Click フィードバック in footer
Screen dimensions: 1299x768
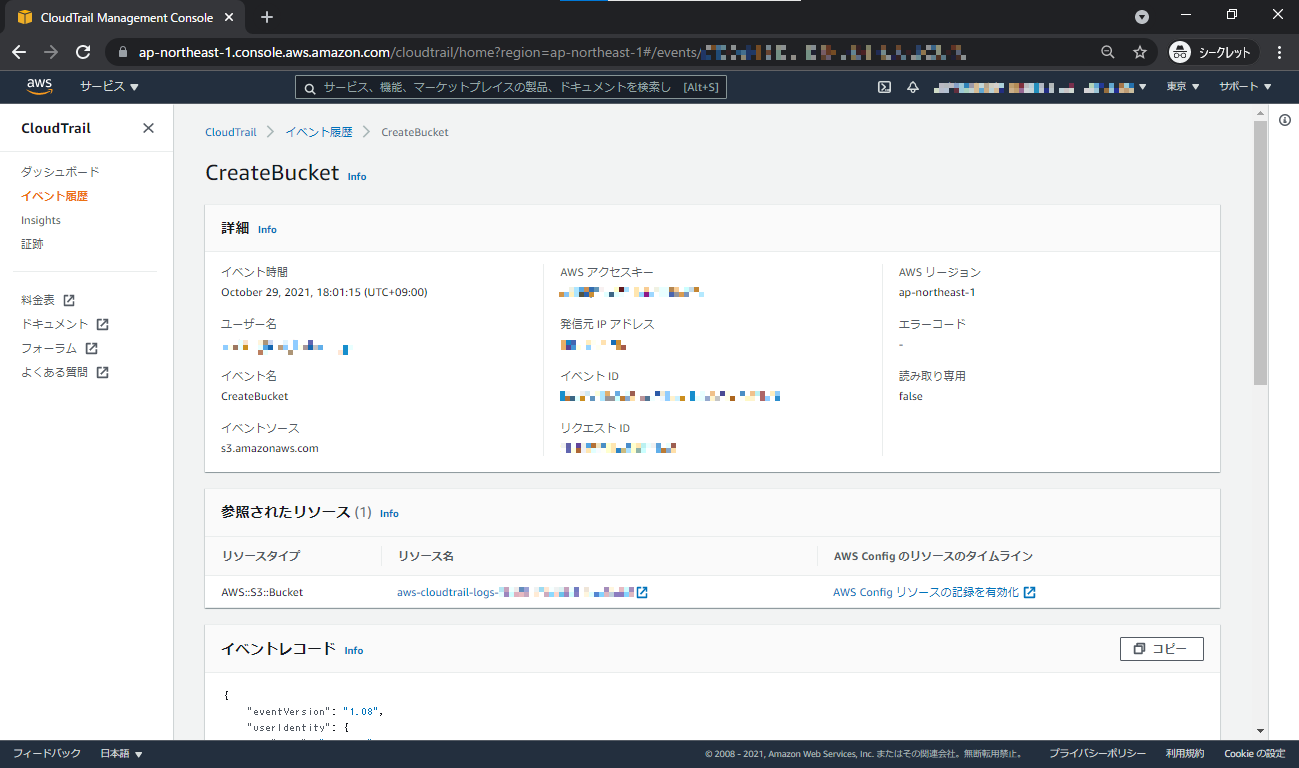(x=47, y=754)
